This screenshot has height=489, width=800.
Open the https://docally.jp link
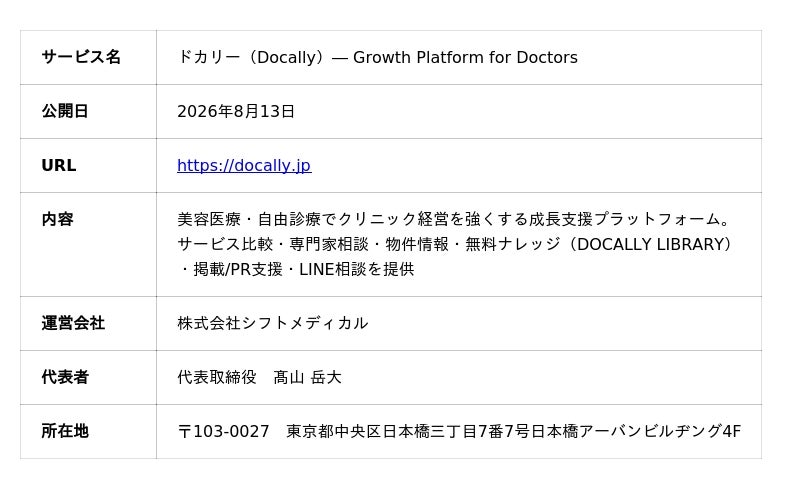tap(244, 165)
